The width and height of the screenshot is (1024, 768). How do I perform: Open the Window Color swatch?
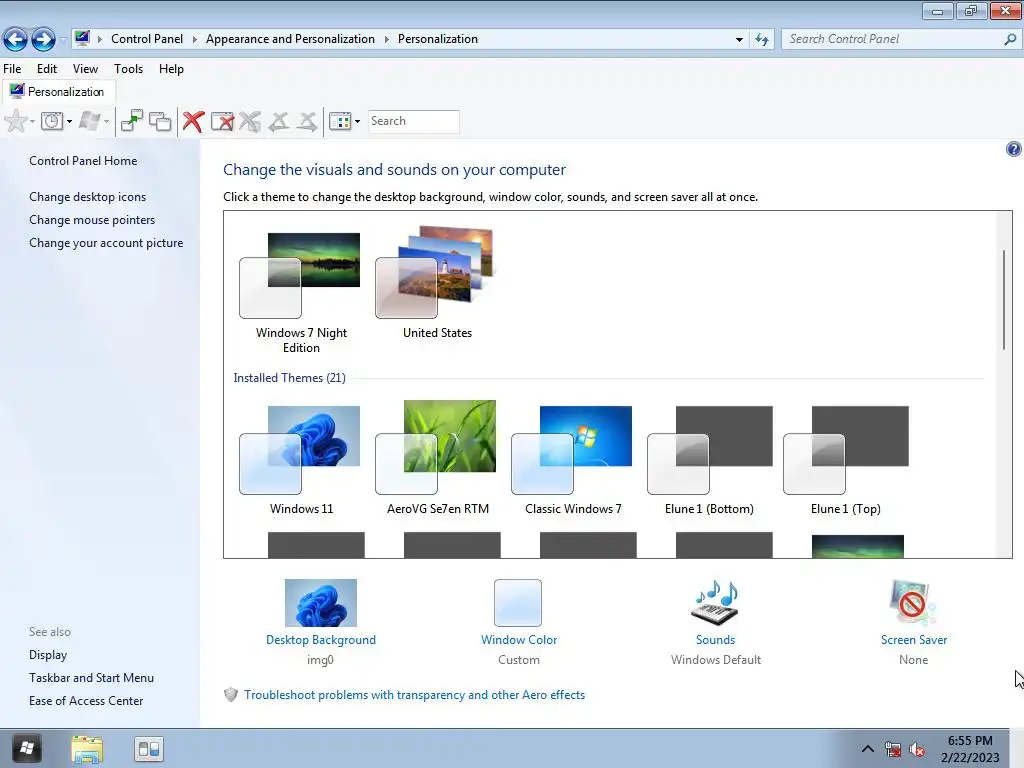click(x=518, y=602)
